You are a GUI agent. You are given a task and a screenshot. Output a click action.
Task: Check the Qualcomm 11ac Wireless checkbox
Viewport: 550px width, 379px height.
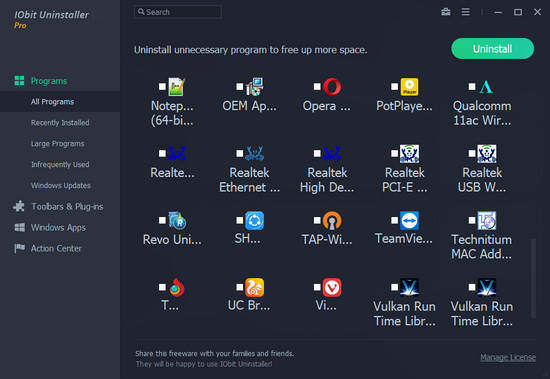click(472, 86)
